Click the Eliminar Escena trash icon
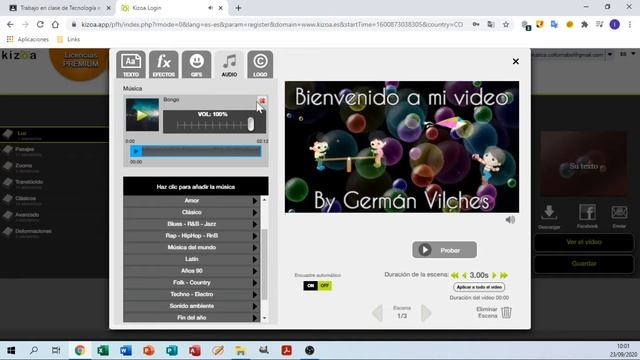 pyautogui.click(x=506, y=313)
